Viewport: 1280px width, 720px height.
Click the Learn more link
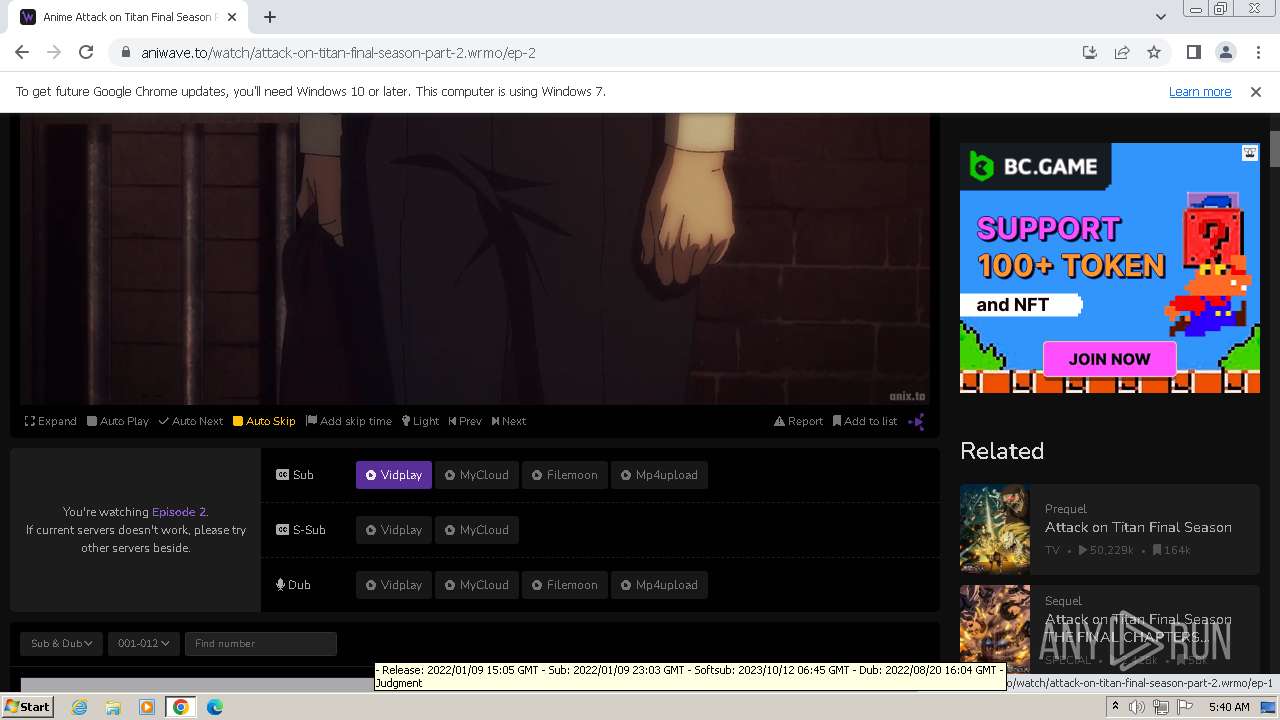1200,92
